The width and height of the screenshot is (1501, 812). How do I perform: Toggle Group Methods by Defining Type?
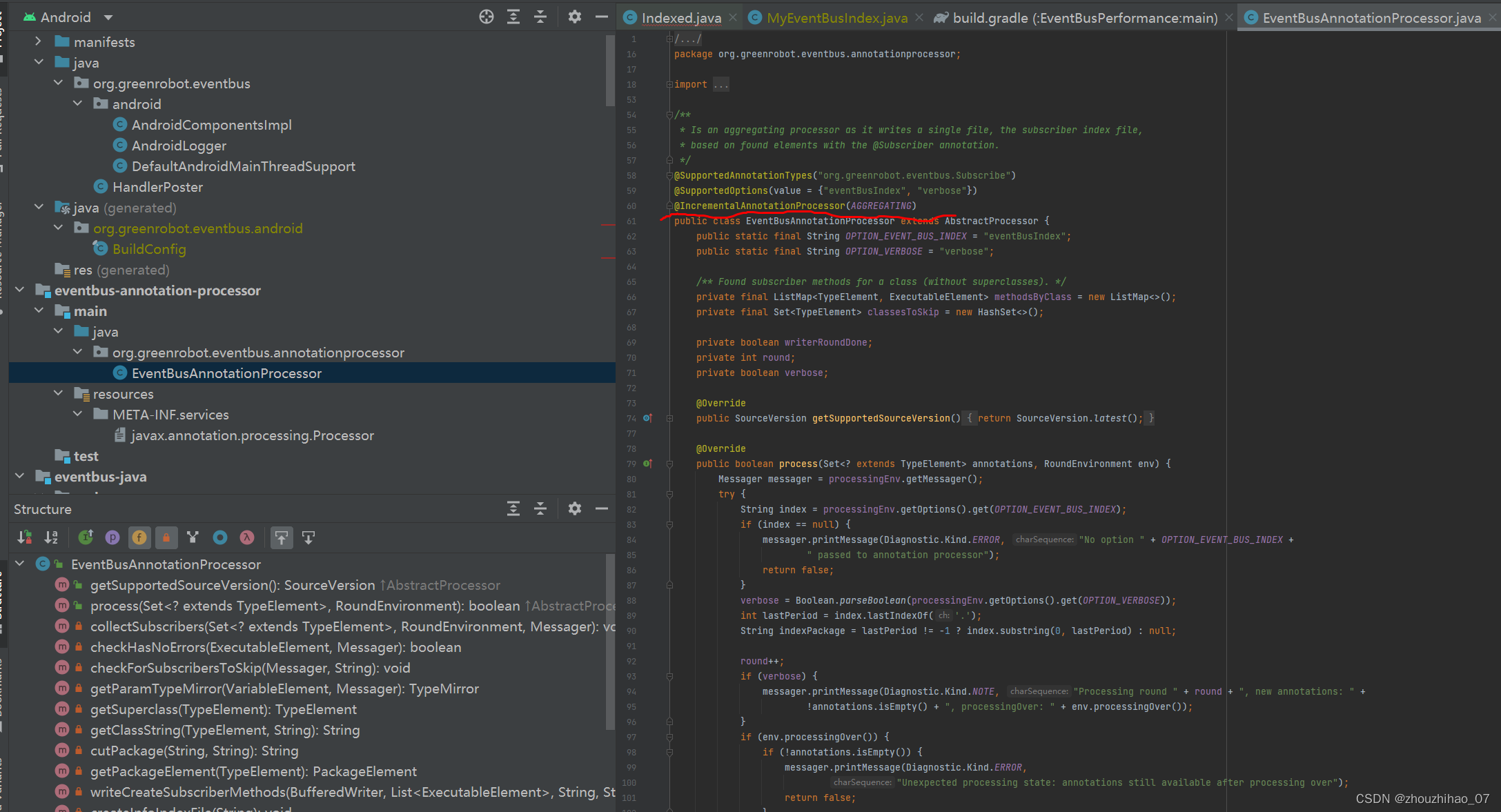(x=193, y=537)
